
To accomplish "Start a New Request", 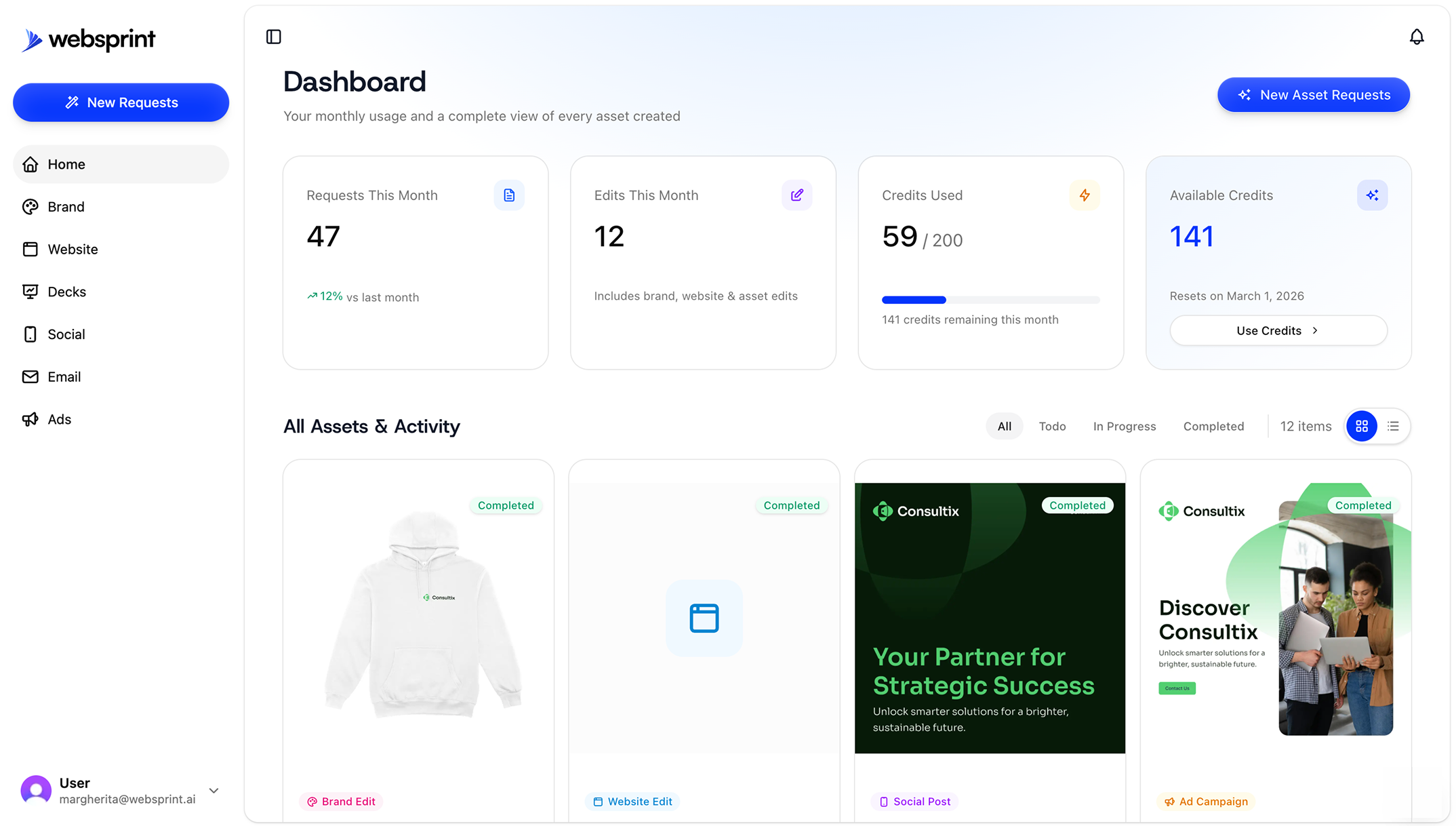I will (121, 102).
